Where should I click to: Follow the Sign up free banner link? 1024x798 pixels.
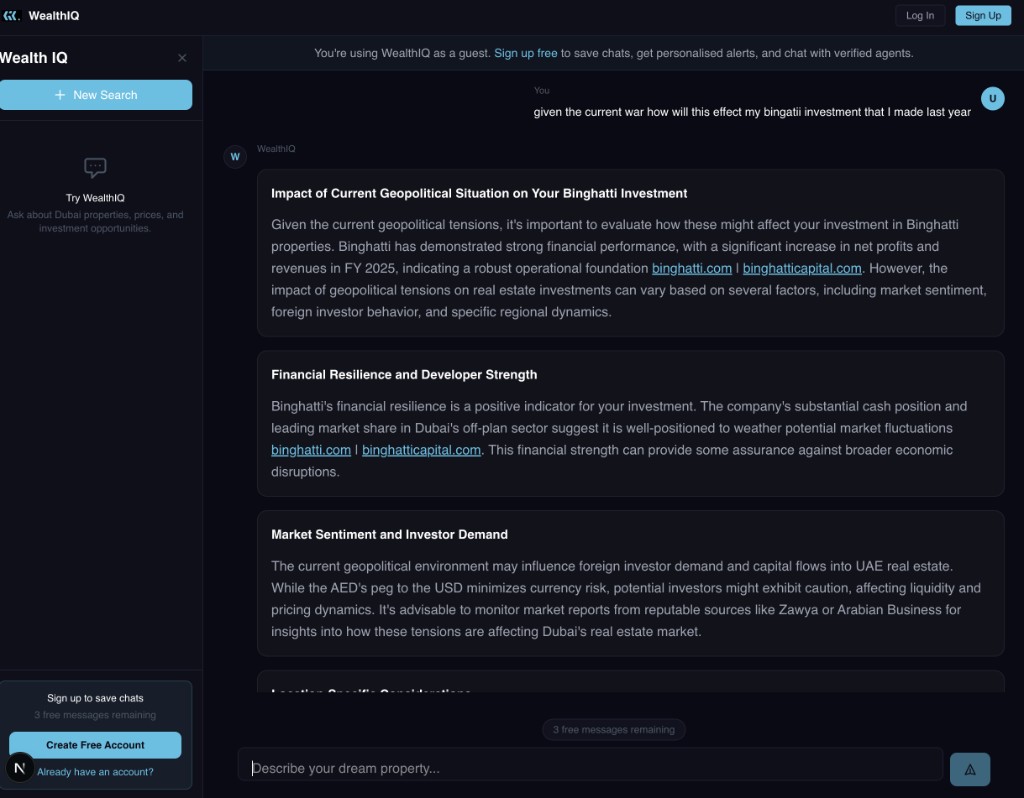tap(526, 53)
